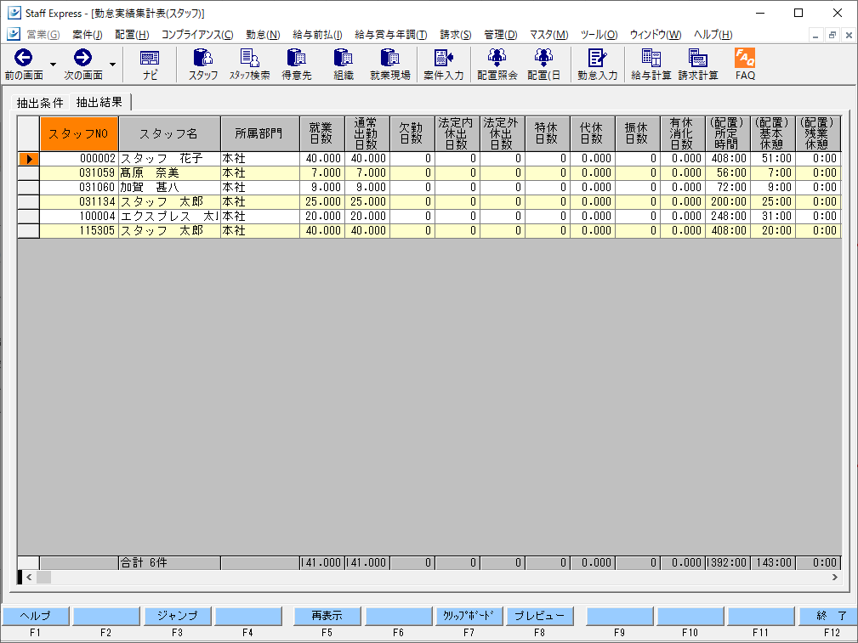Open the 配置(H) menu
Viewport: 858px width, 643px height.
132,34
